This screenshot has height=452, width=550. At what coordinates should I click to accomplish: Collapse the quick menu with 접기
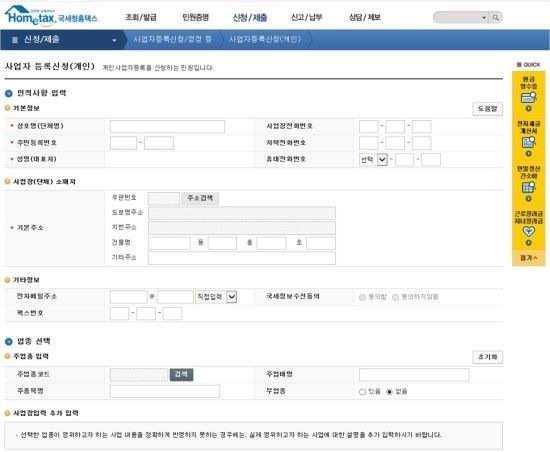click(x=529, y=258)
